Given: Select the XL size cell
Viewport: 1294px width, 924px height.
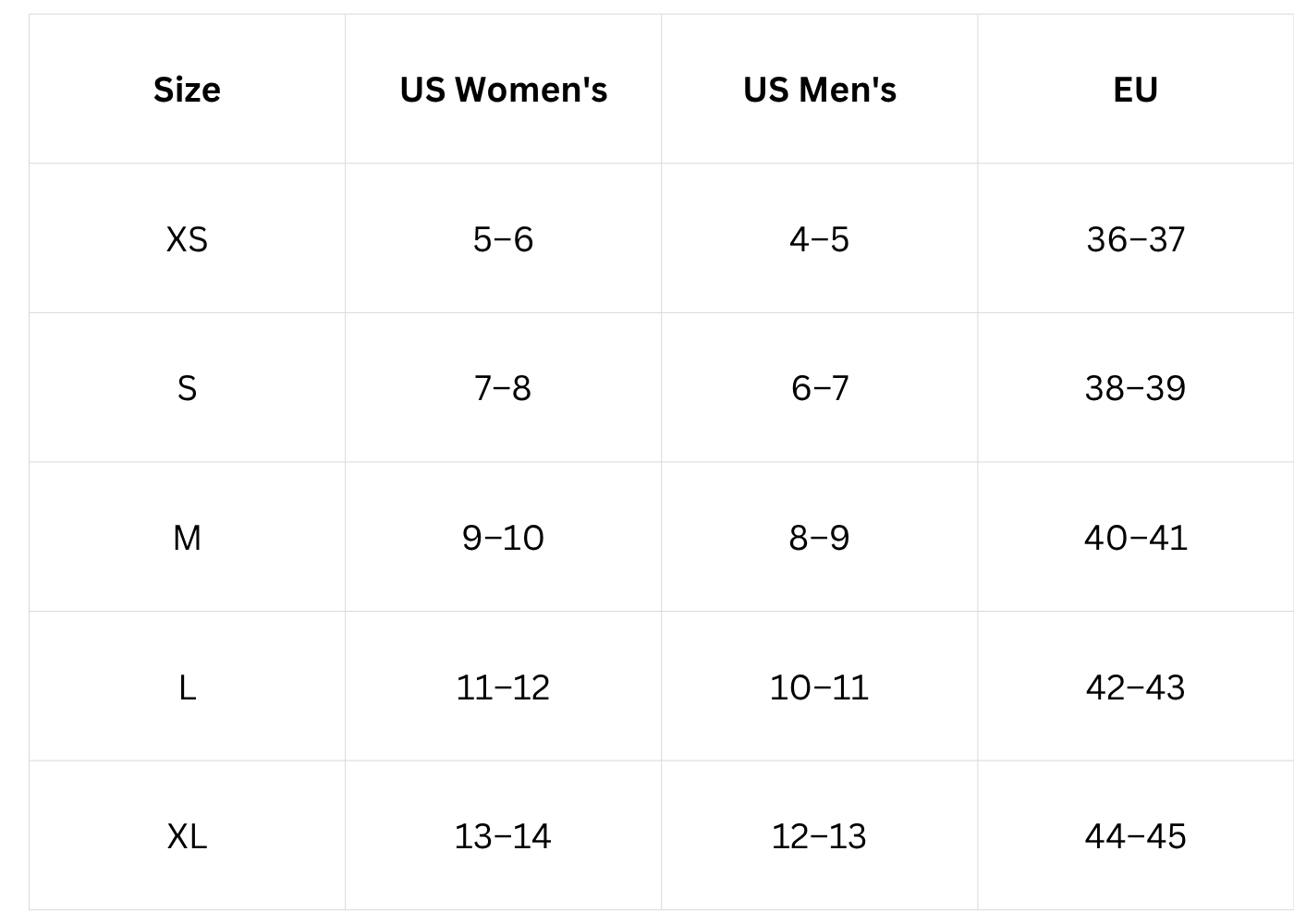Looking at the screenshot, I should pos(187,836).
